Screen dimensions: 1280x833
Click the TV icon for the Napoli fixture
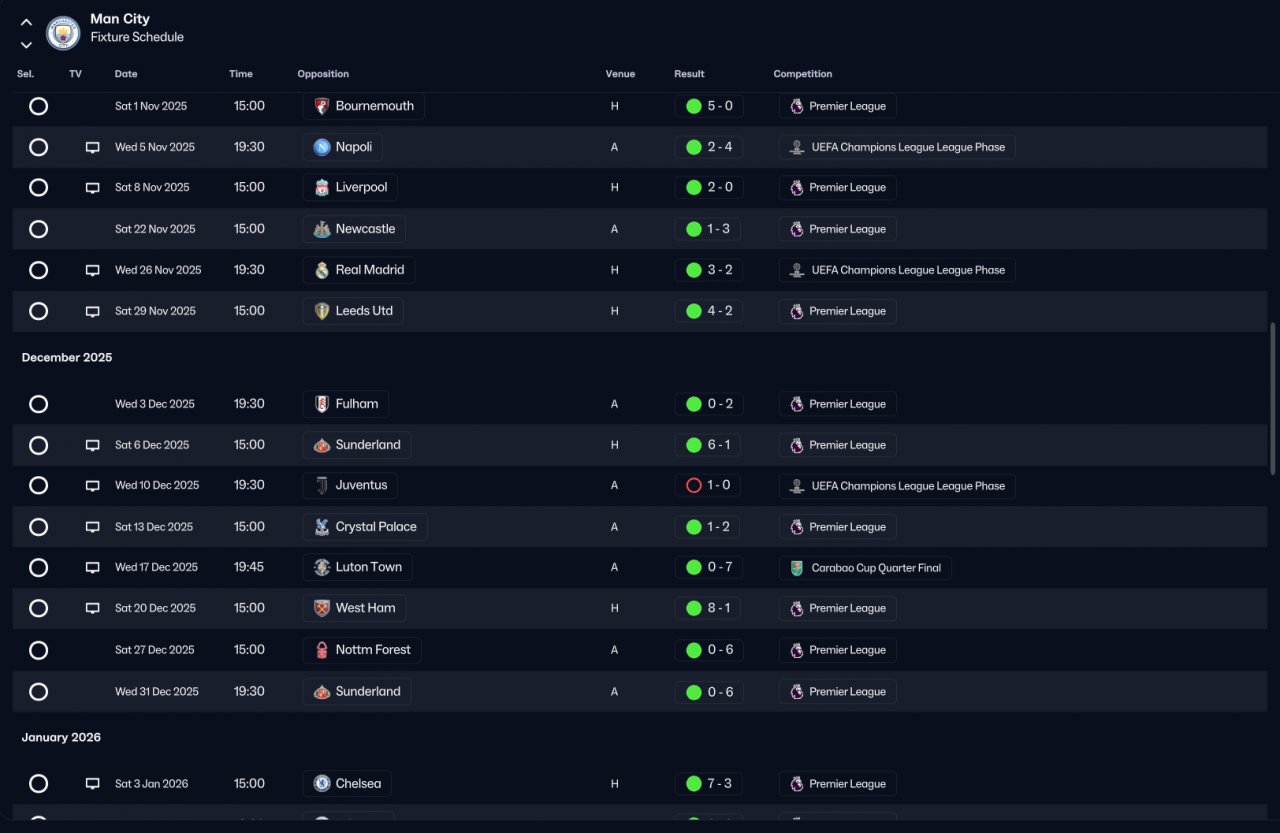pos(92,147)
